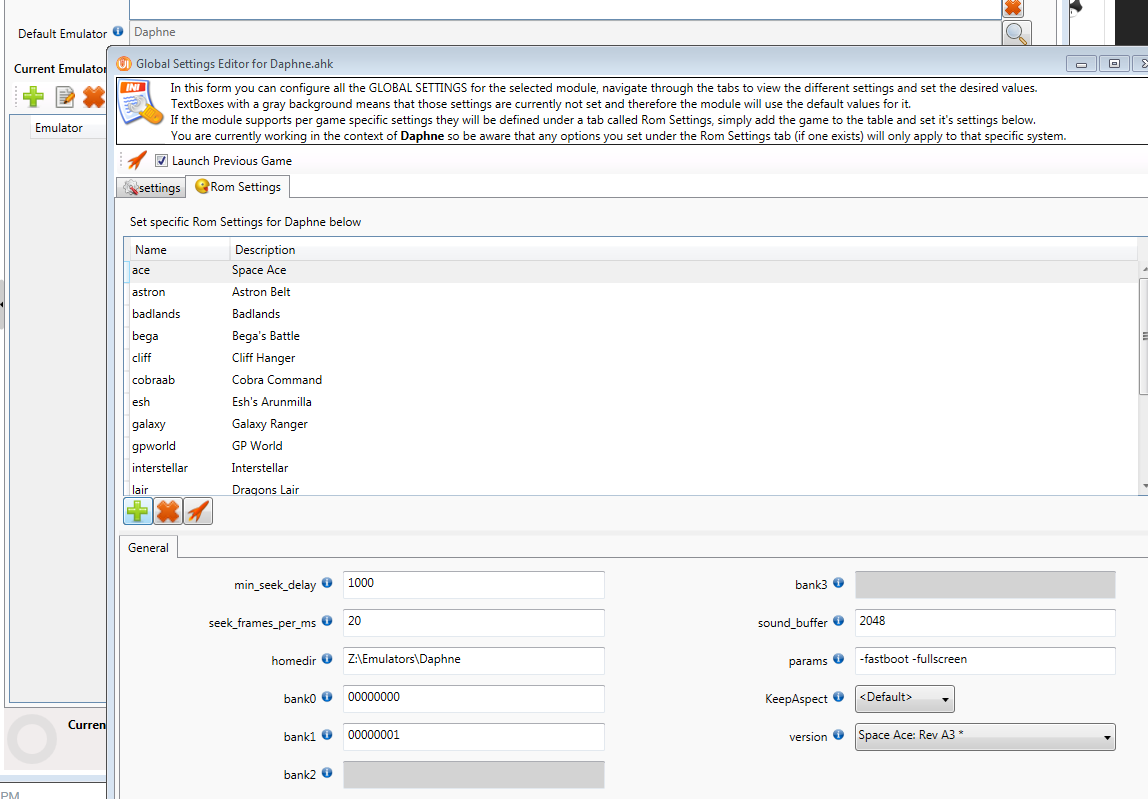Switch to the settings tab
Viewport: 1148px width, 799px height.
[151, 187]
